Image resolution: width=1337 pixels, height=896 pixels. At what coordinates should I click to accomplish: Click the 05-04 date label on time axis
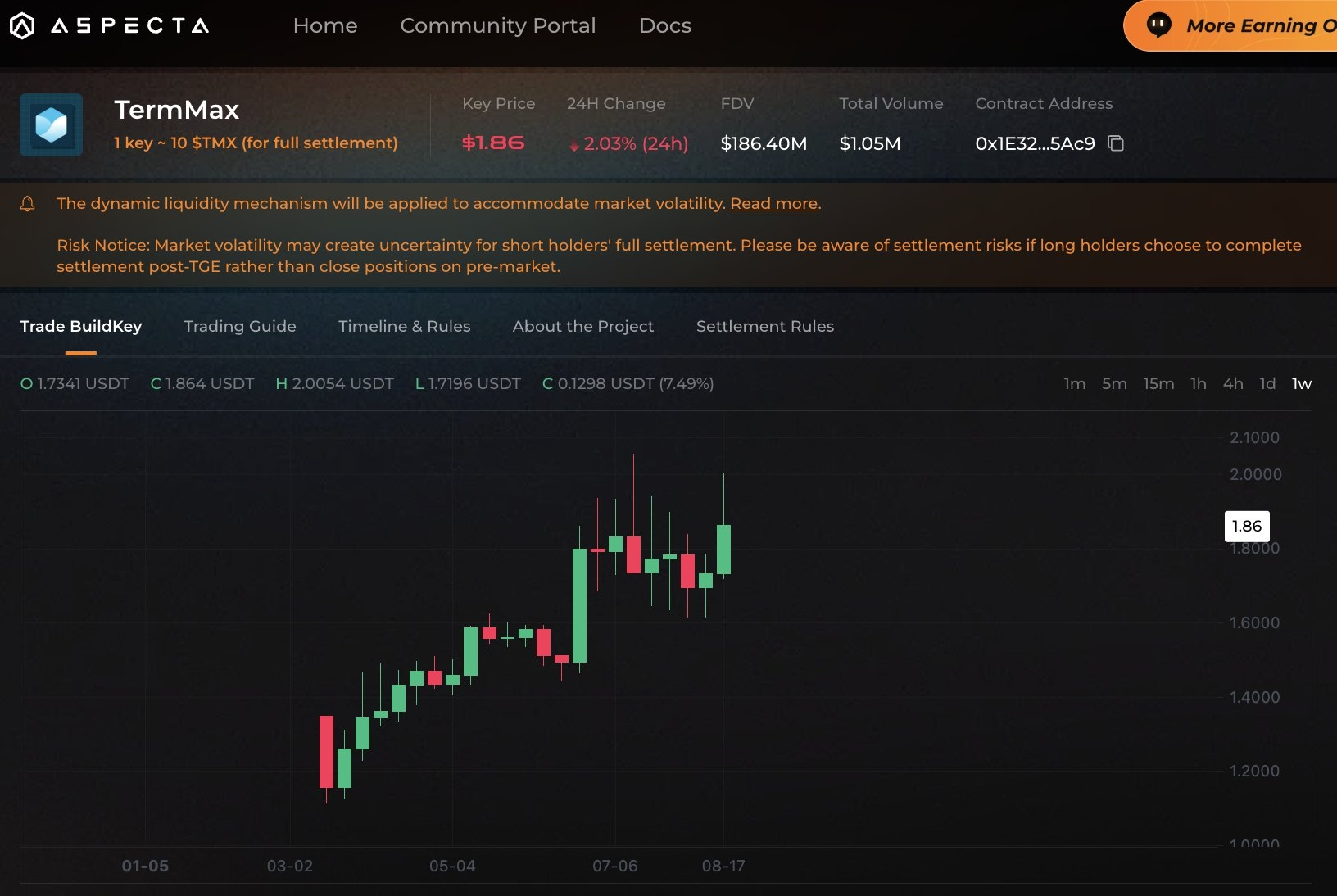point(452,866)
